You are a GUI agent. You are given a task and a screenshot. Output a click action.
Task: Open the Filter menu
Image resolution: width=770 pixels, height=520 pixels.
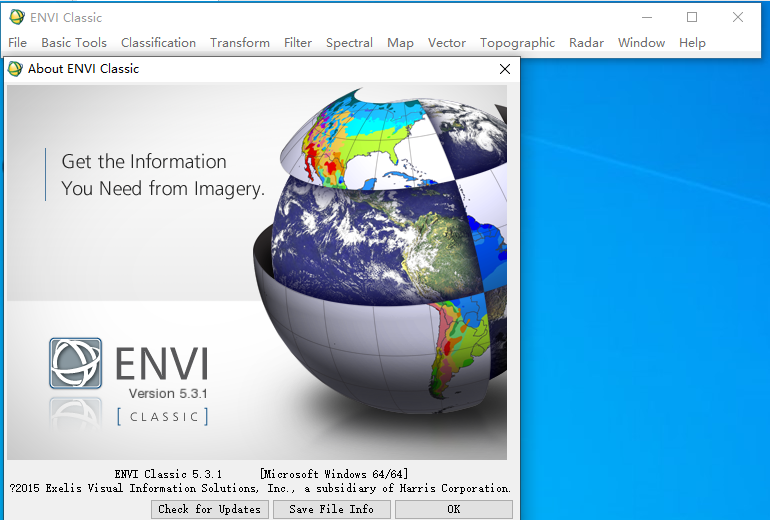pos(298,43)
